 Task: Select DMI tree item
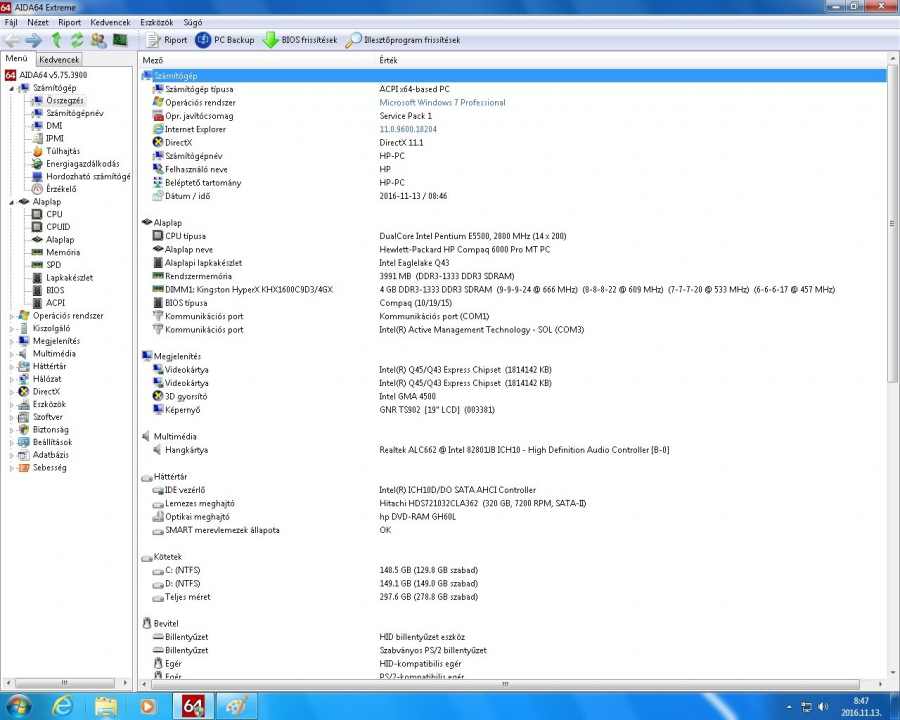pyautogui.click(x=54, y=126)
